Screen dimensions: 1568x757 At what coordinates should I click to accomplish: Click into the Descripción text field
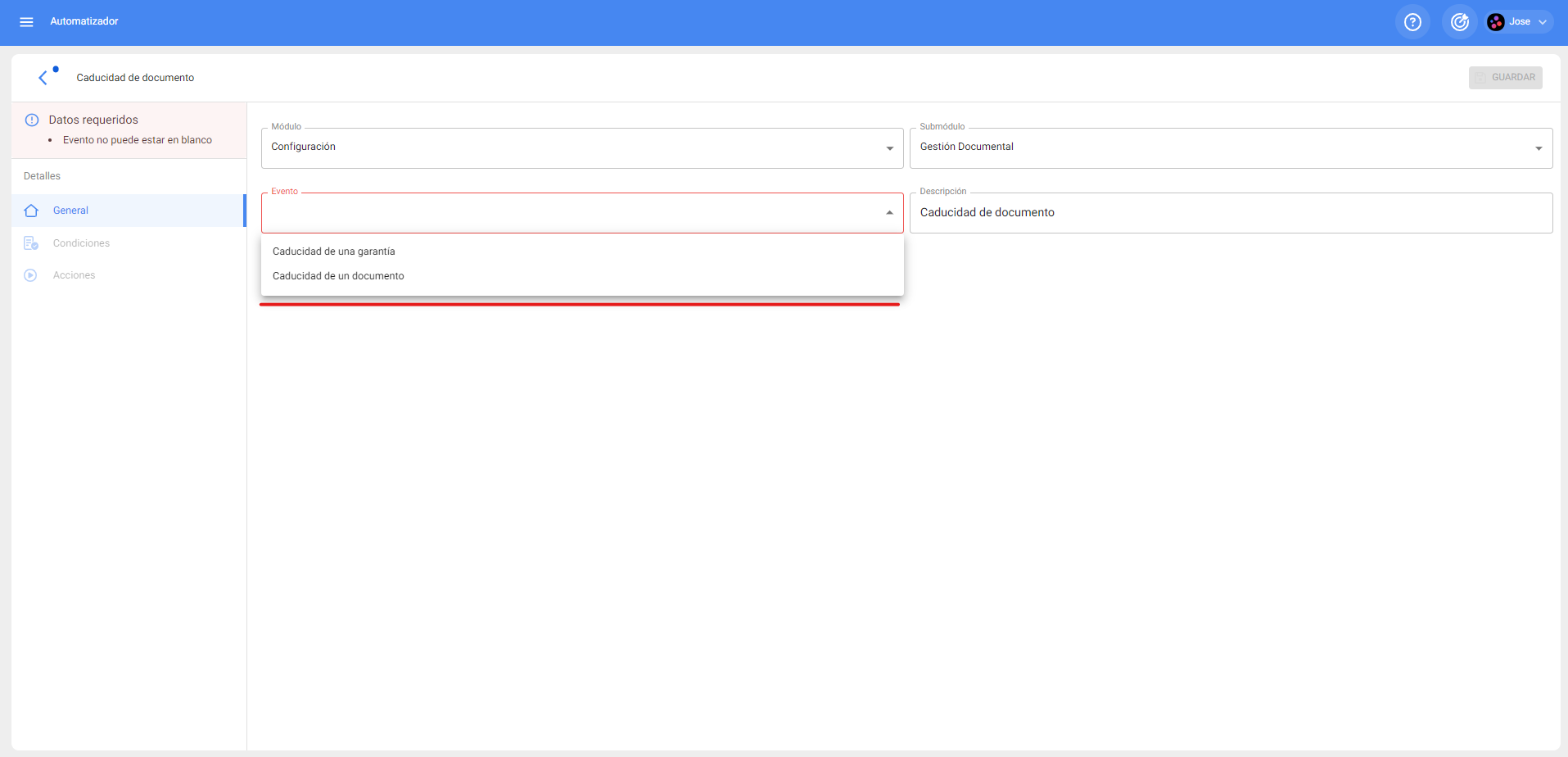point(1230,213)
